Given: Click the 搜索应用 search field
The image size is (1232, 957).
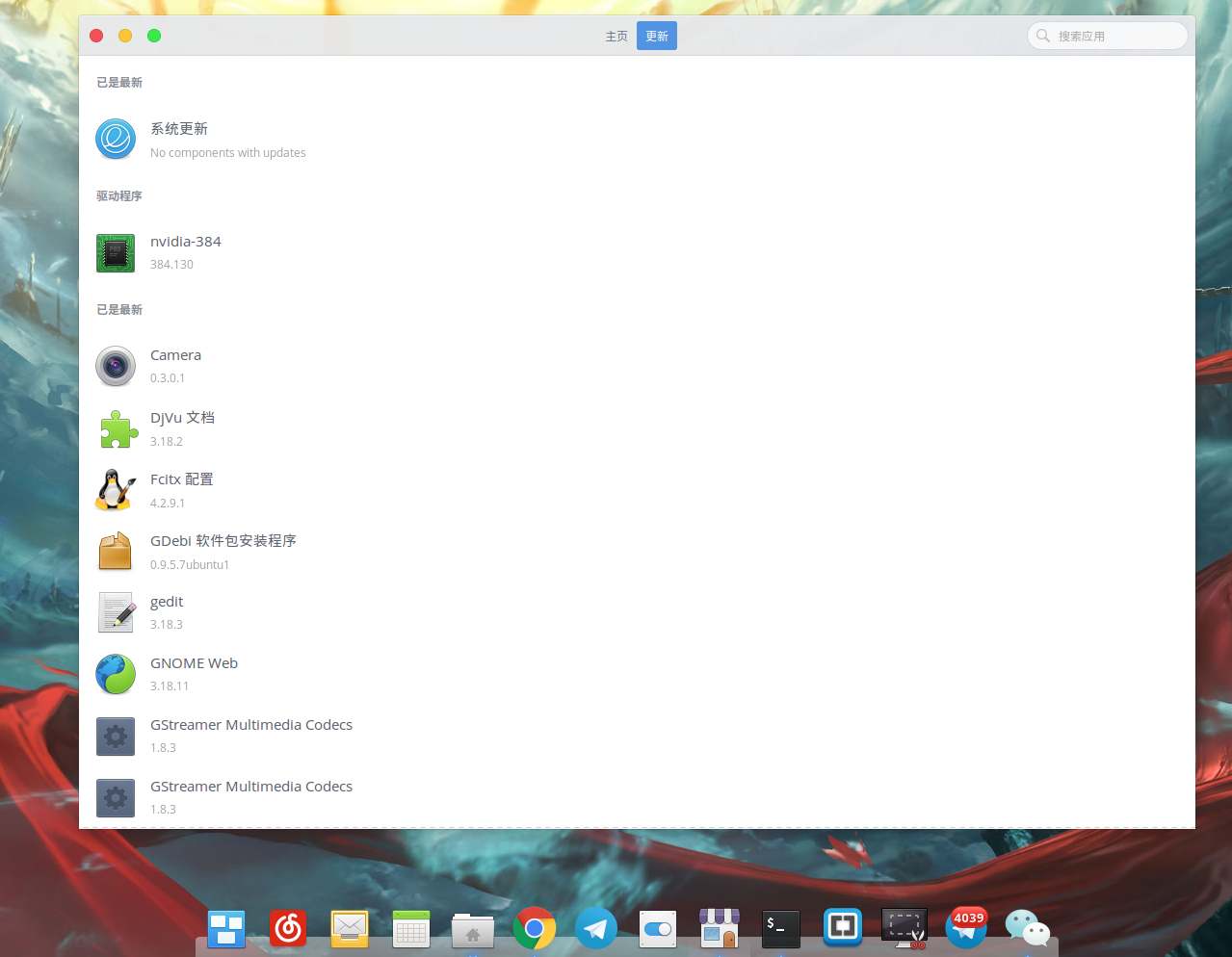Looking at the screenshot, I should pos(1108,37).
